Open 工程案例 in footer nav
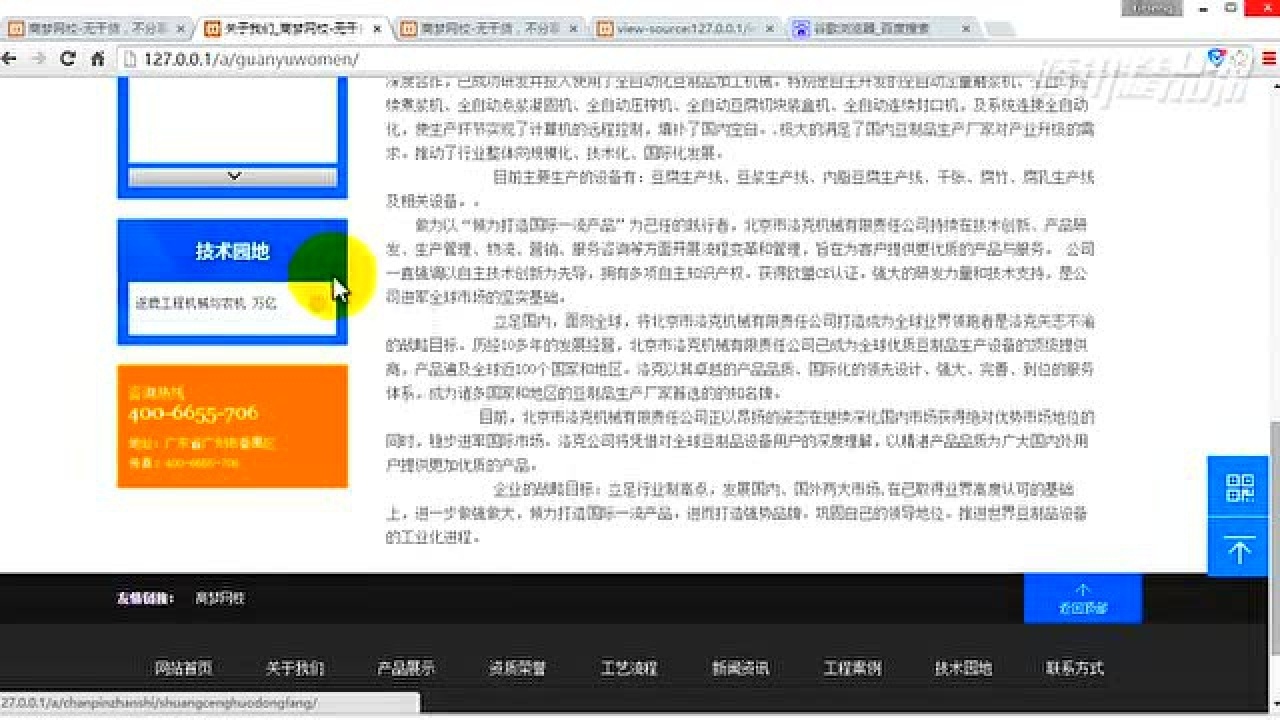The height and width of the screenshot is (720, 1280). [x=852, y=668]
